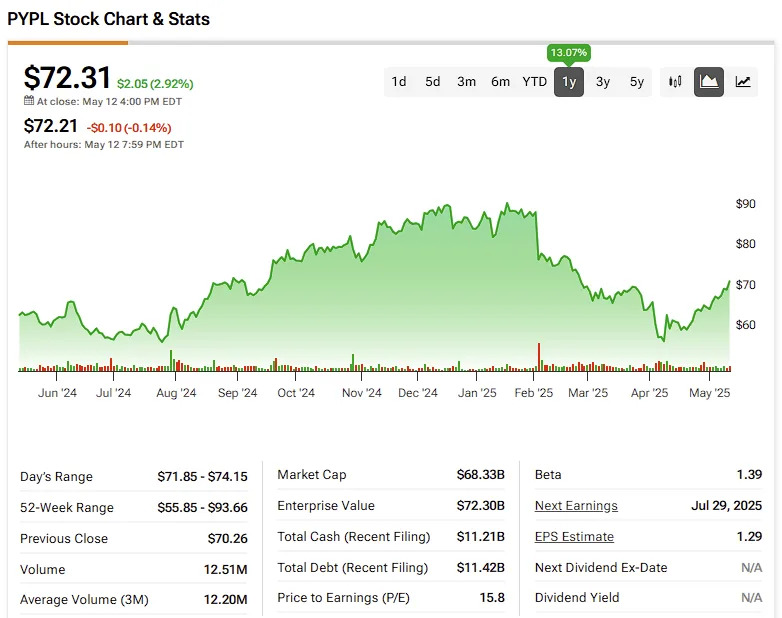Screen dimensions: 782x618
Task: Open the EPS Estimate link
Action: tap(574, 537)
